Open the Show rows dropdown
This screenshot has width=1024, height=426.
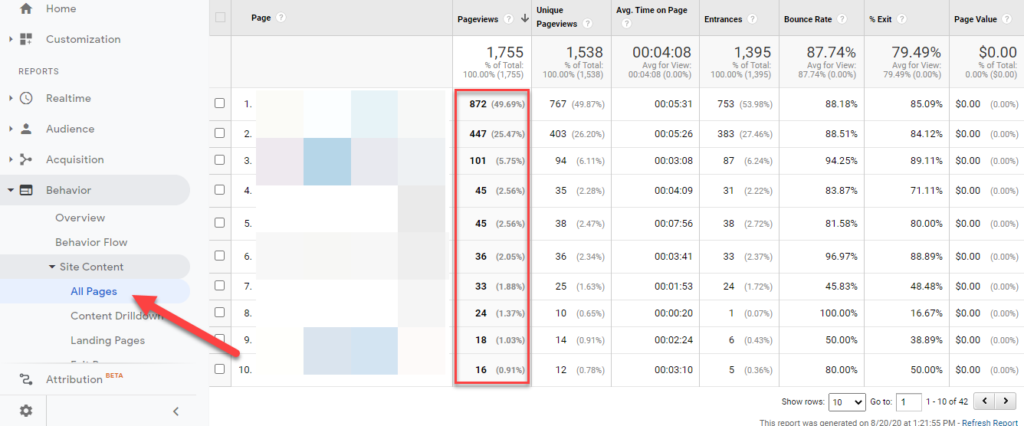(847, 402)
